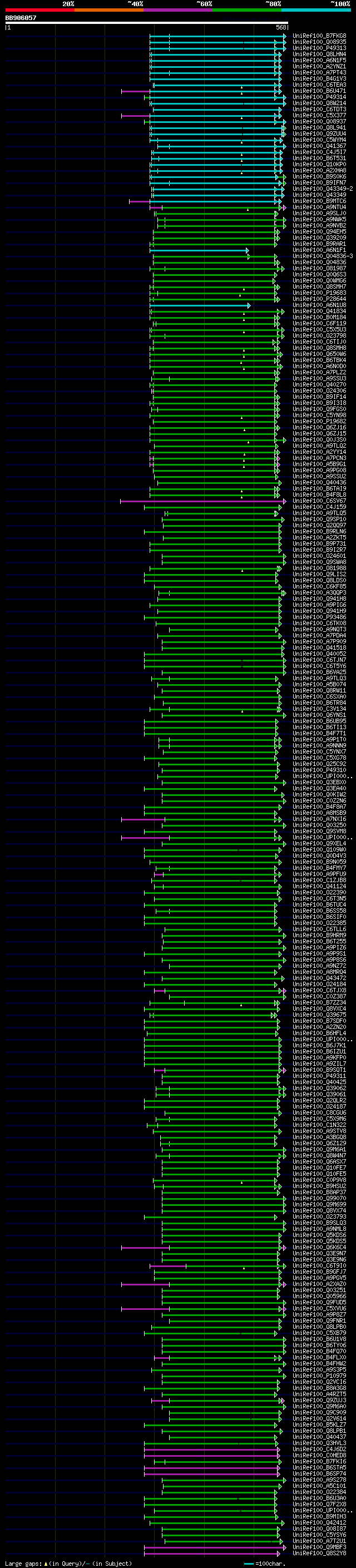Screen dimensions: 356x1568
Task: Select the UniRef100_Q8SMH7 label
Action: pos(319,286)
